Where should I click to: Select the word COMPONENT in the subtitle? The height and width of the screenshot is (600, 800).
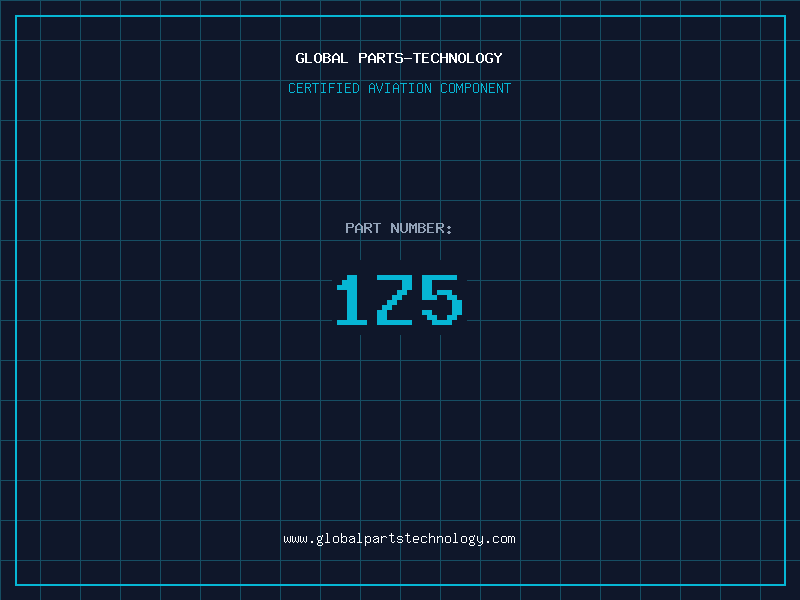[476, 89]
